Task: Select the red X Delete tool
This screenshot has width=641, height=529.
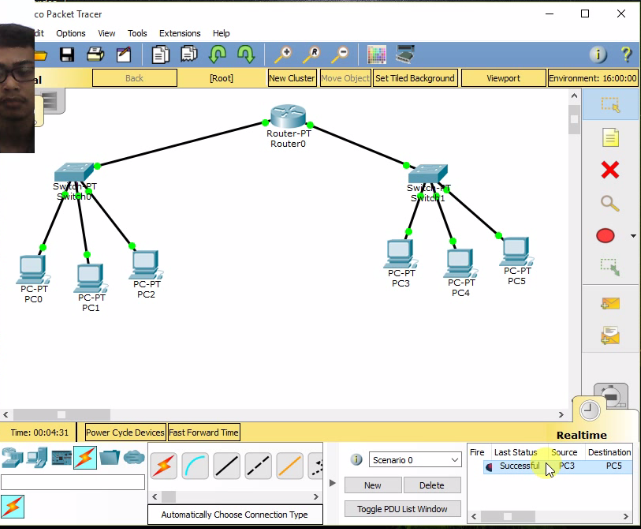Action: pos(610,170)
